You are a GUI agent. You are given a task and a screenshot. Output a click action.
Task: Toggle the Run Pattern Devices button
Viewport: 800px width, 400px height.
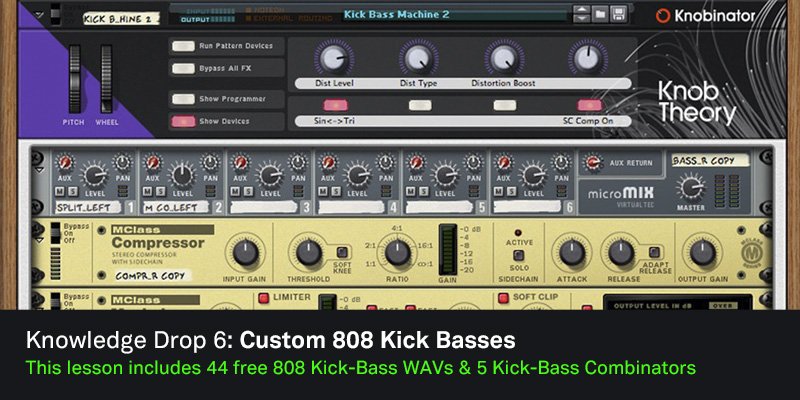[x=183, y=46]
